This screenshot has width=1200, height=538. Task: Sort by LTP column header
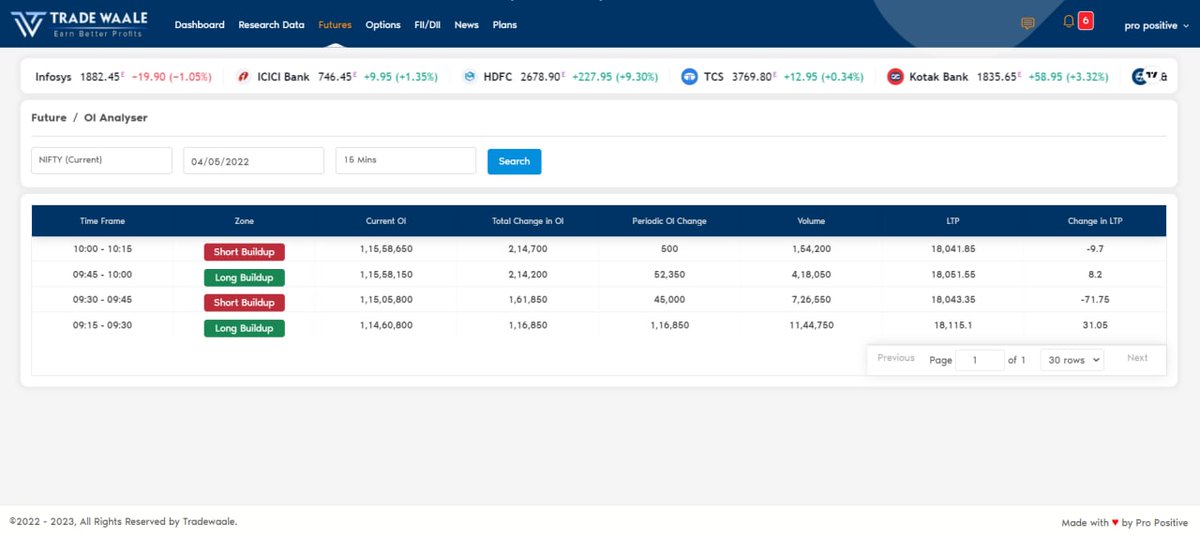953,221
